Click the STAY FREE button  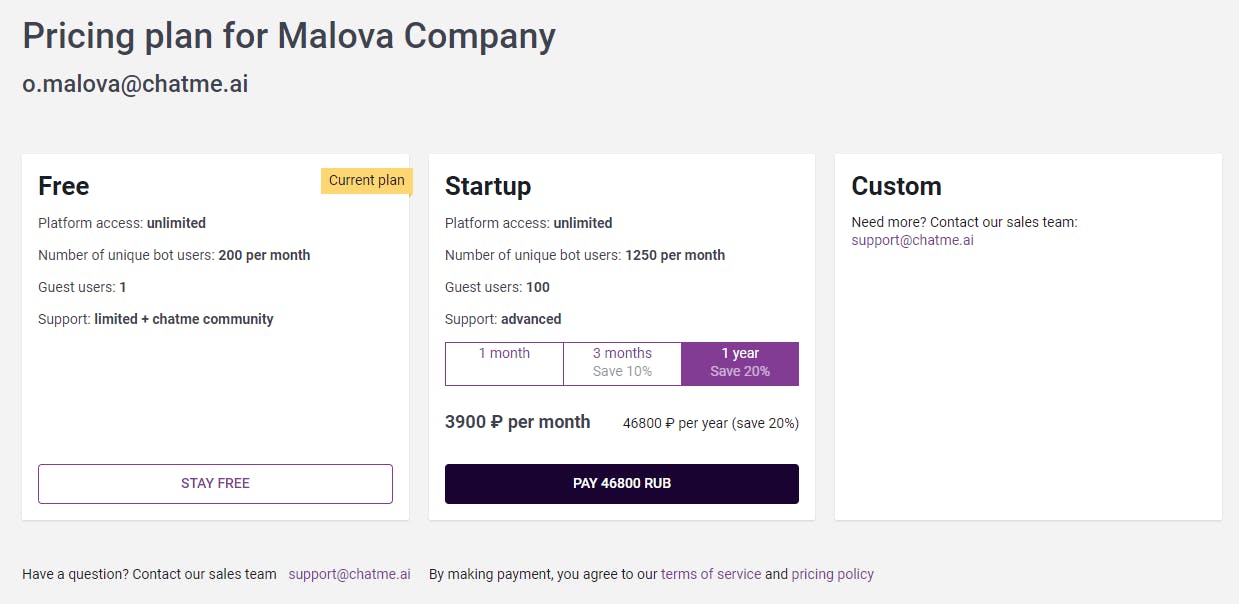pyautogui.click(x=215, y=483)
